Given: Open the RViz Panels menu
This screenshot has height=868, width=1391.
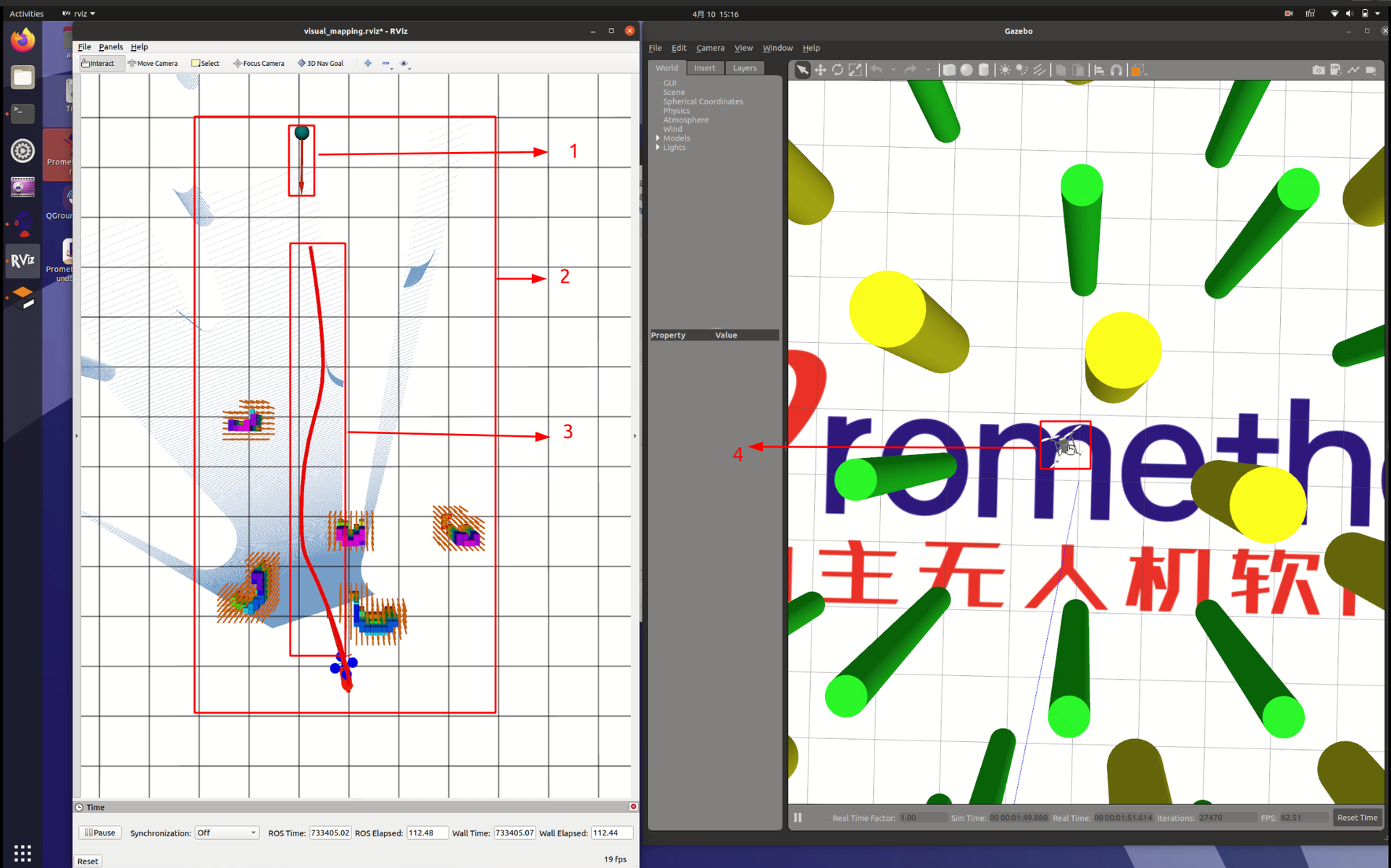Looking at the screenshot, I should coord(111,46).
